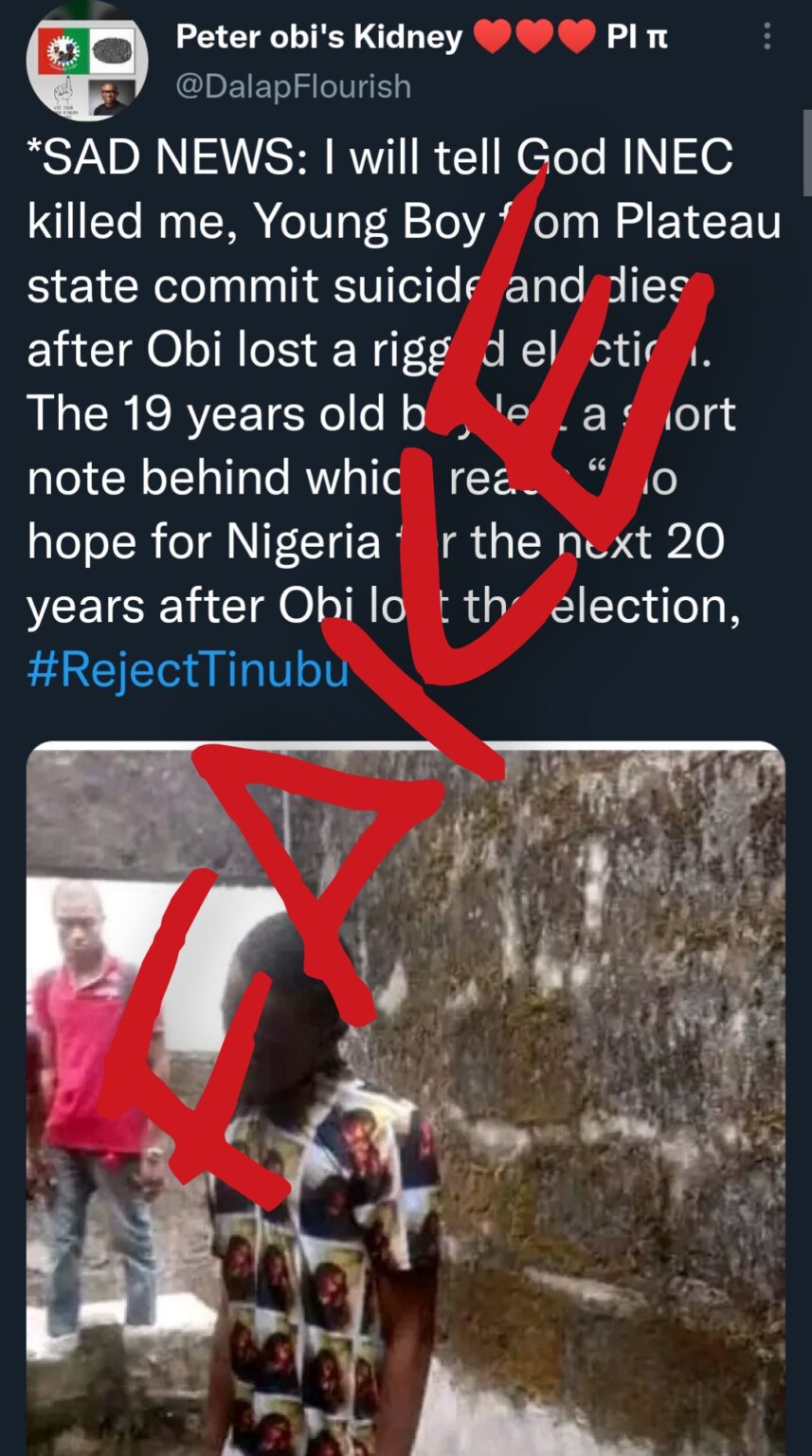Tap the π symbol after the display name
The image size is (812, 1456).
coord(656,38)
